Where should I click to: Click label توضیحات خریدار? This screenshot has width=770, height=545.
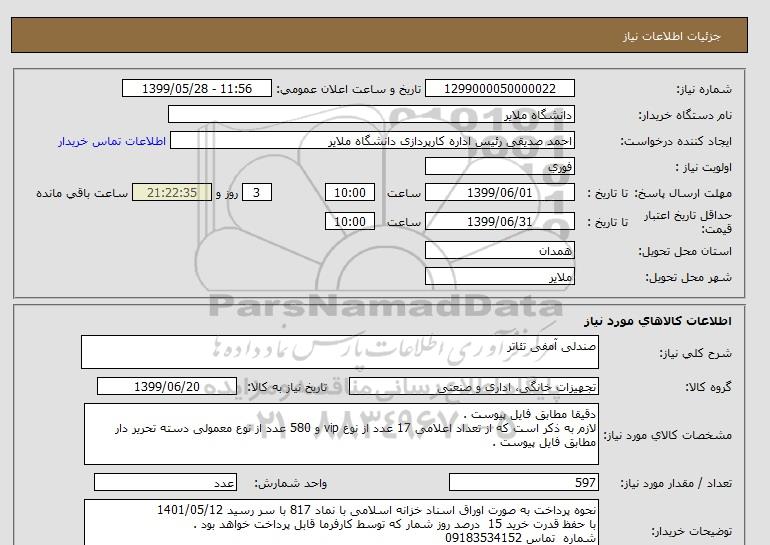point(691,531)
